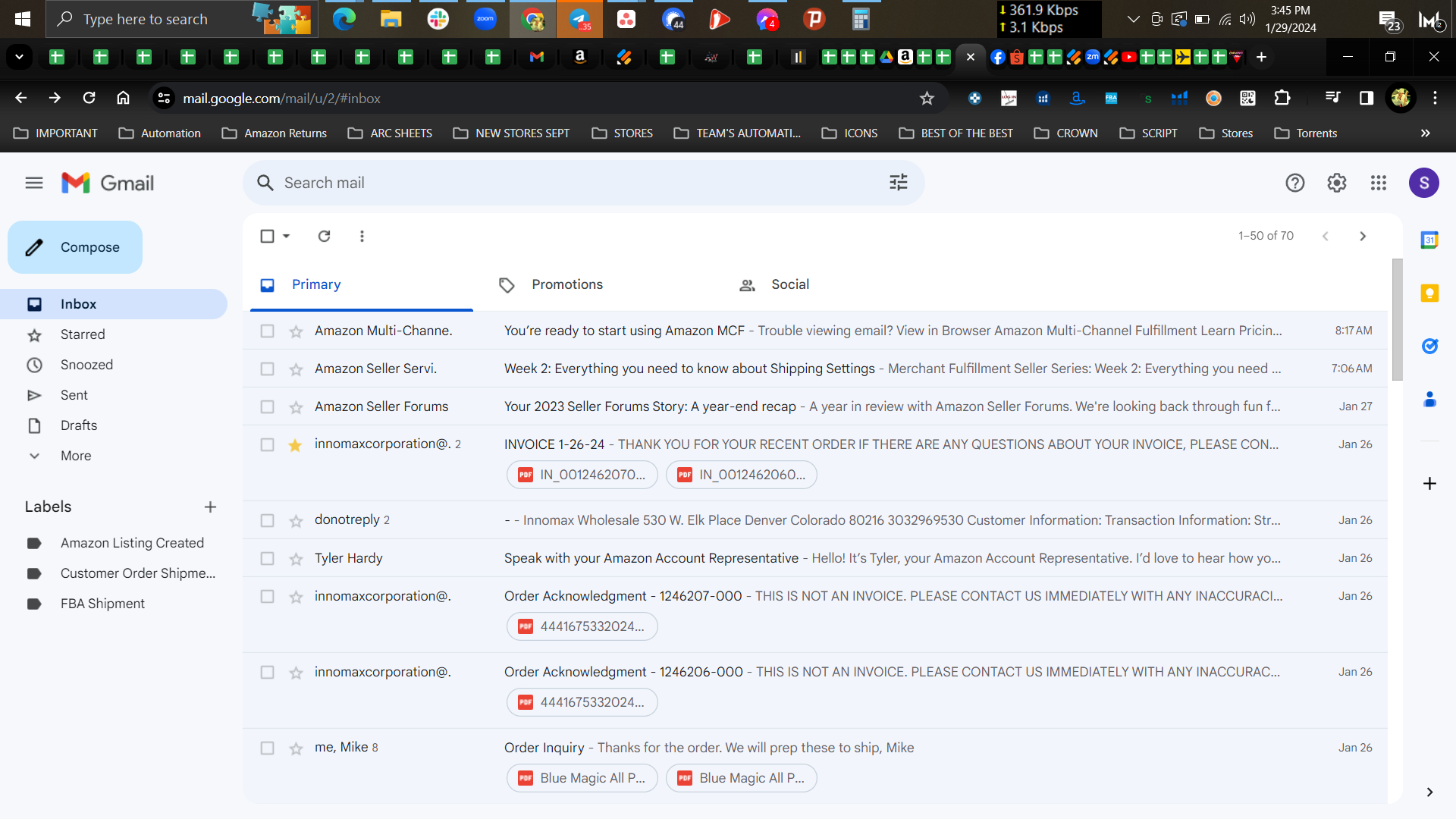Star the Order Inquiry email

[296, 748]
